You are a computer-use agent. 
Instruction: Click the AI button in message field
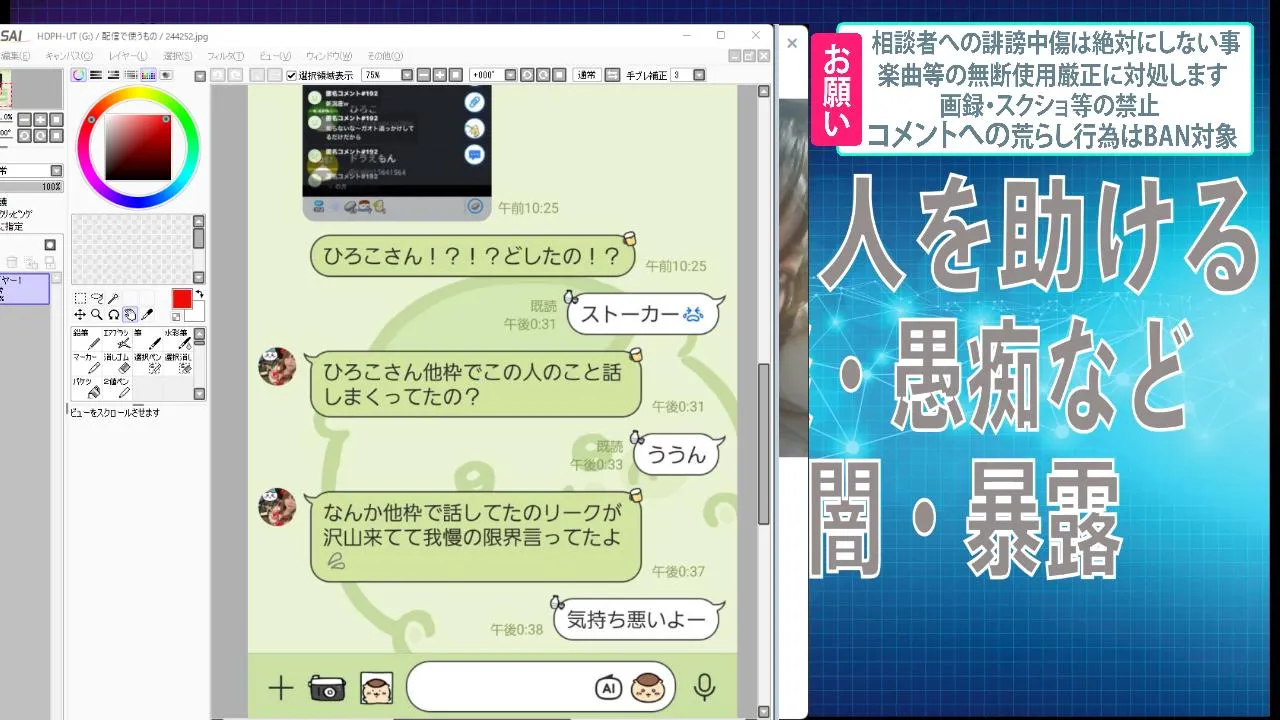609,688
